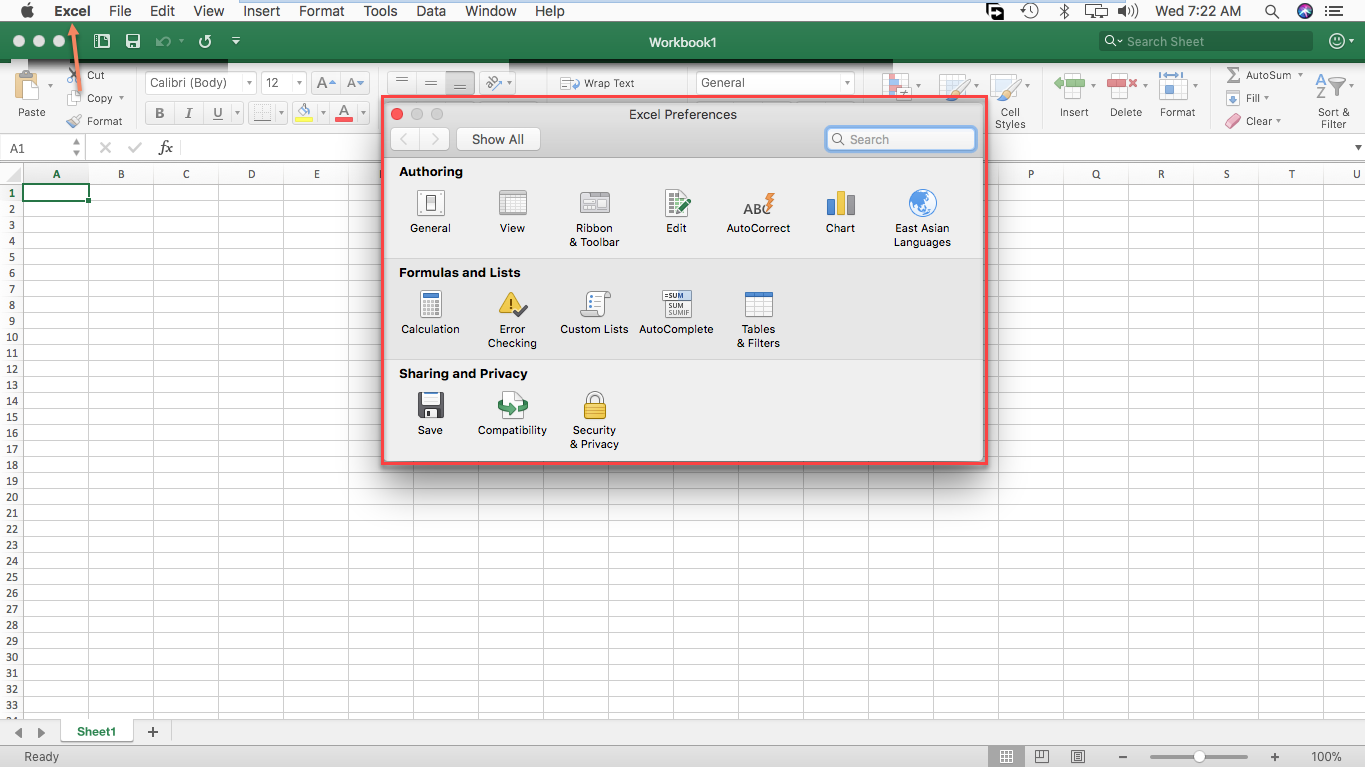The height and width of the screenshot is (767, 1365).
Task: Open the Data menu
Action: pos(431,11)
